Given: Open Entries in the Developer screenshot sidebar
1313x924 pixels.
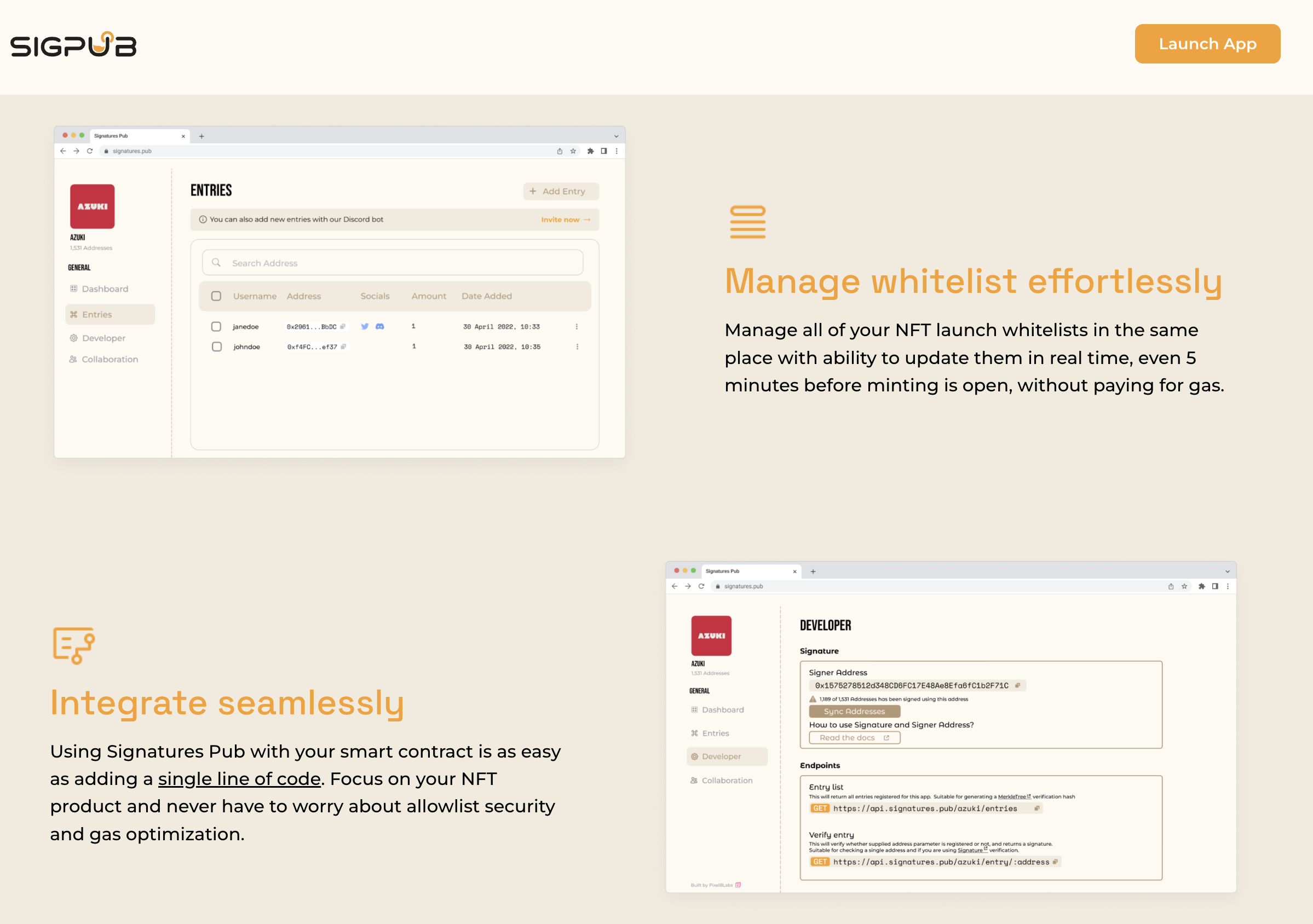Looking at the screenshot, I should 710,733.
